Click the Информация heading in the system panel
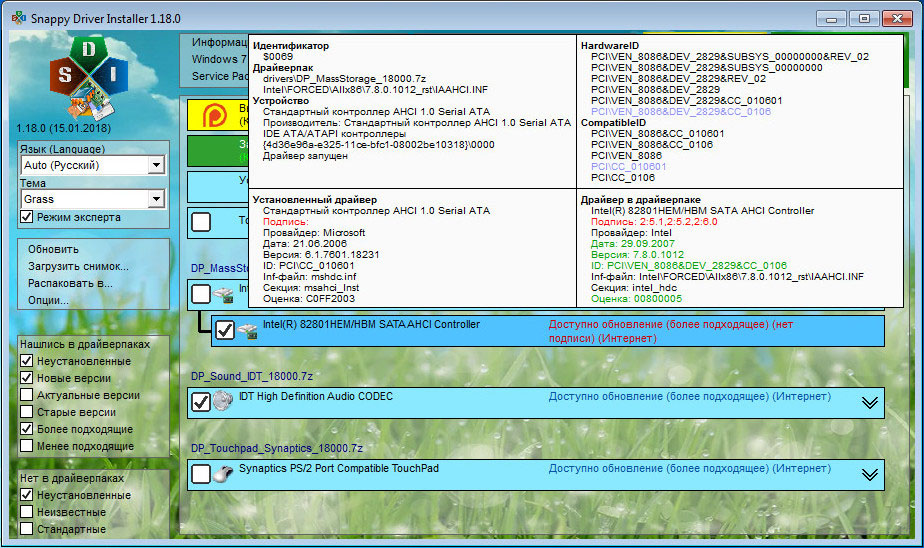924x548 pixels. click(219, 42)
